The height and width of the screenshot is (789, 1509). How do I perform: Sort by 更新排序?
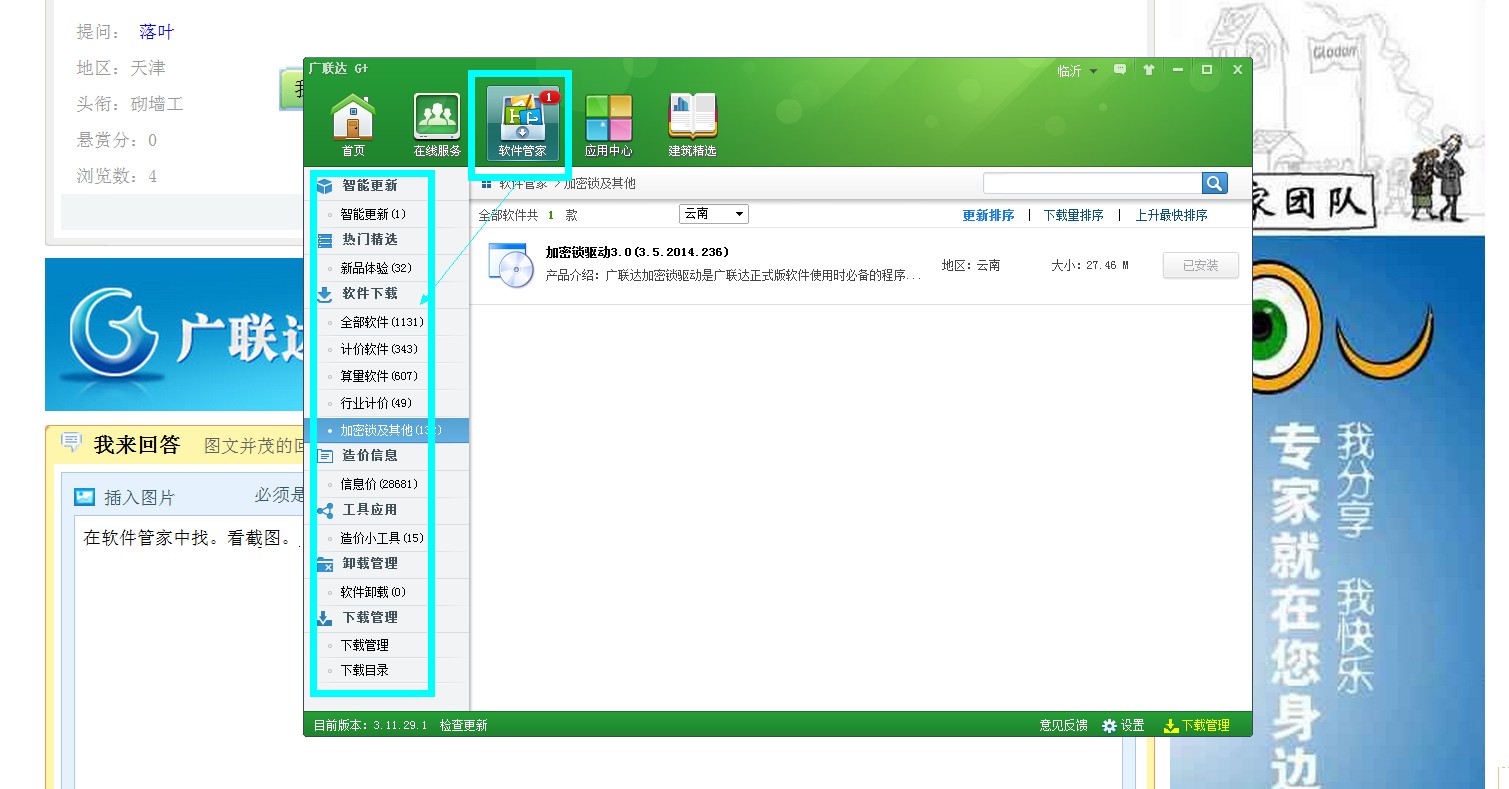tap(988, 215)
